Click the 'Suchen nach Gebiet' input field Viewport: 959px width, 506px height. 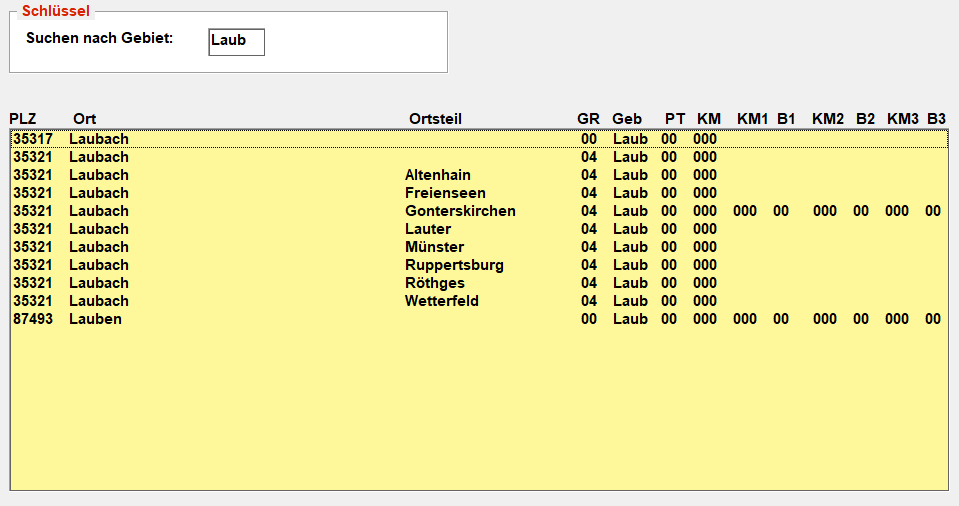point(236,42)
